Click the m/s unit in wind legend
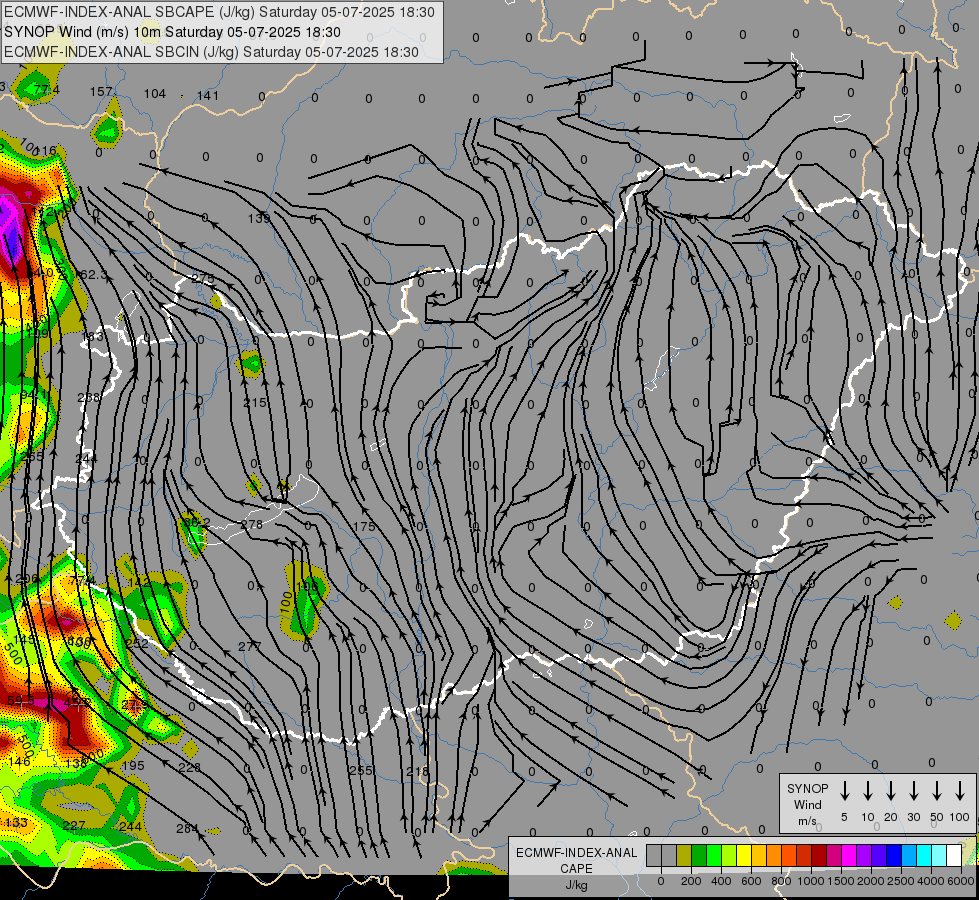This screenshot has height=900, width=979. tap(807, 821)
